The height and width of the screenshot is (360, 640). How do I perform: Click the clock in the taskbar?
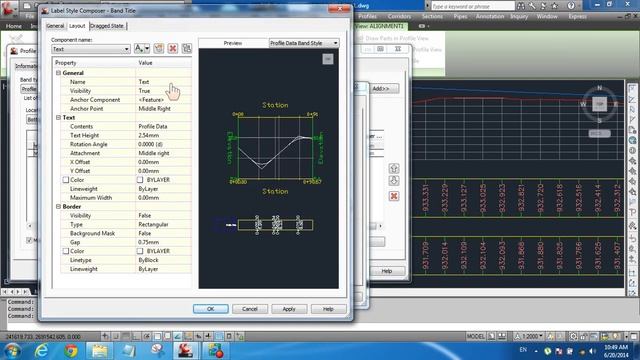pos(616,351)
